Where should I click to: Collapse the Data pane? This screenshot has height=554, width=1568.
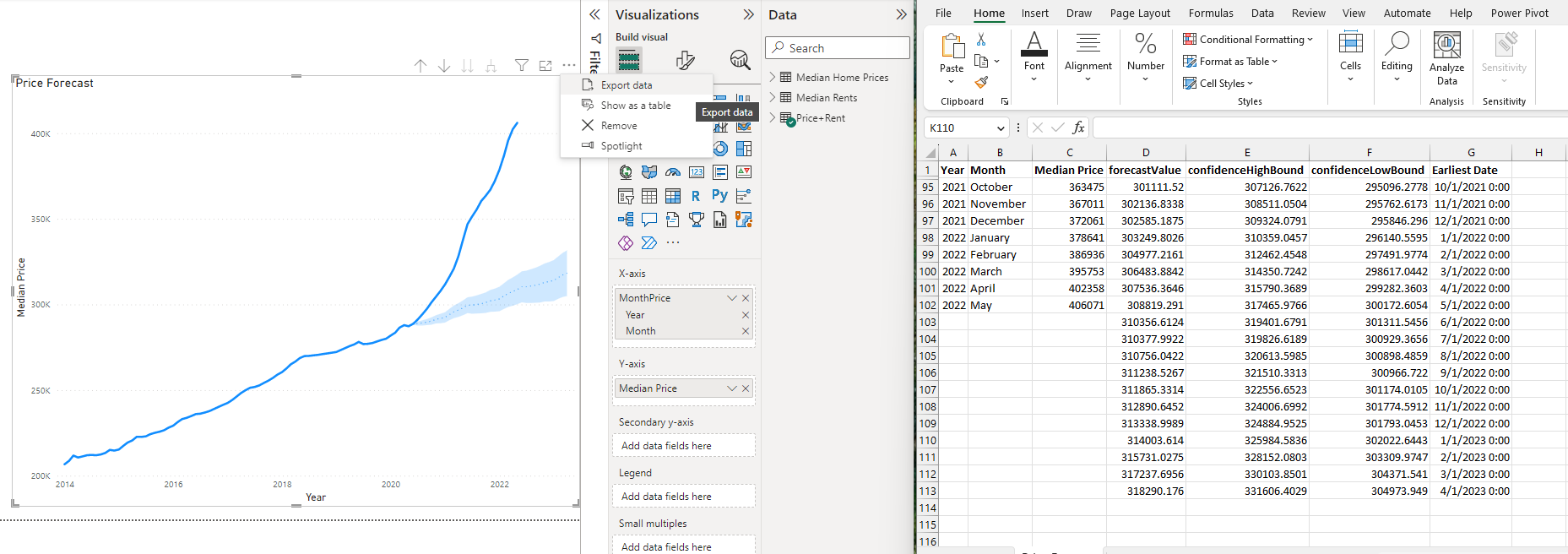(901, 14)
